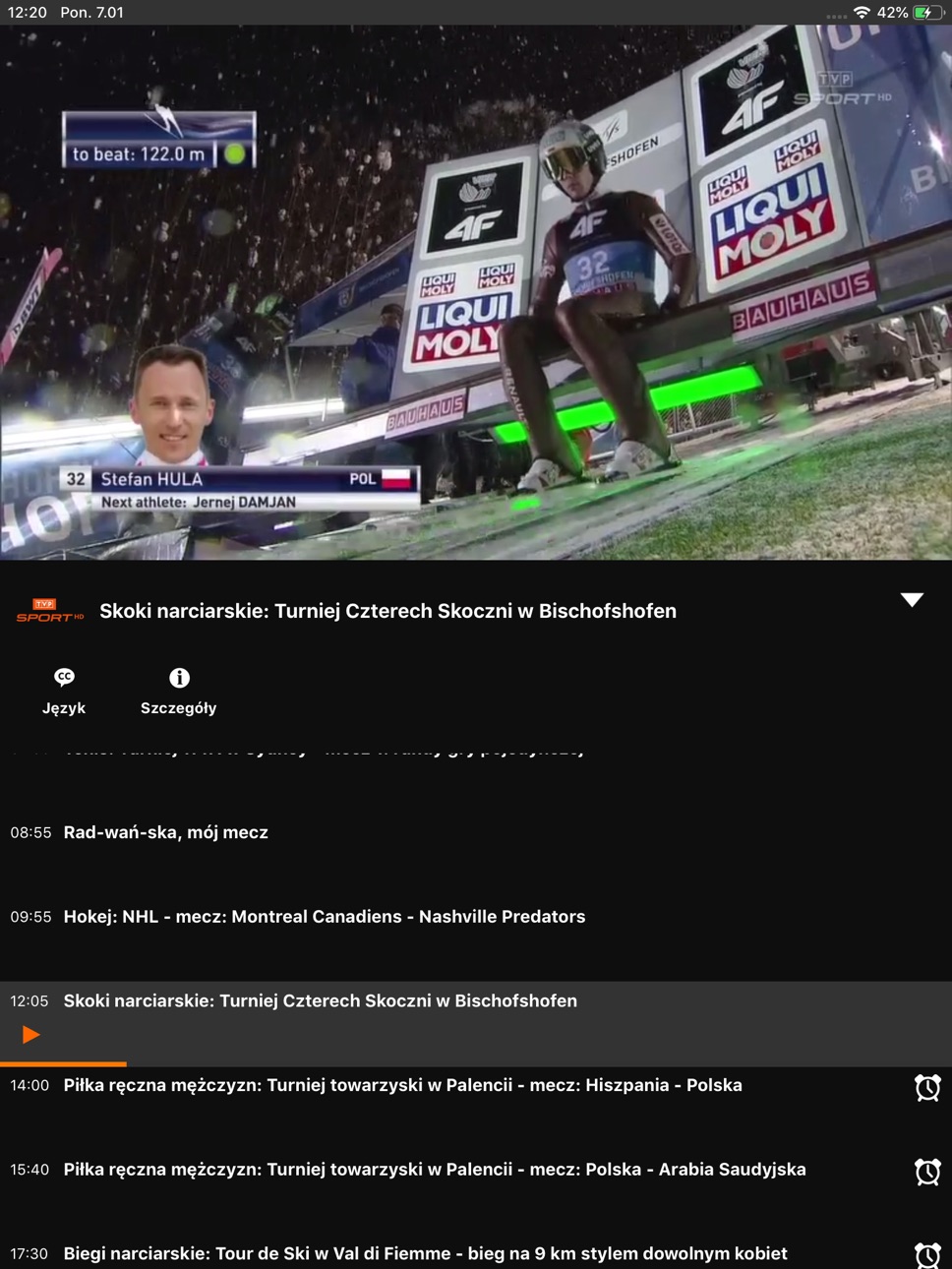
Task: Set reminder for 14:00 Hiszpania - Polska match
Action: point(927,1087)
